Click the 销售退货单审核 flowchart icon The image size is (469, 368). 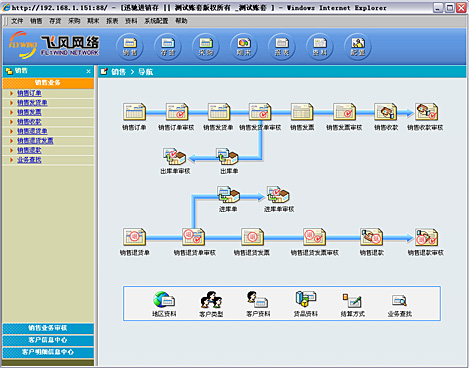pyautogui.click(x=194, y=237)
